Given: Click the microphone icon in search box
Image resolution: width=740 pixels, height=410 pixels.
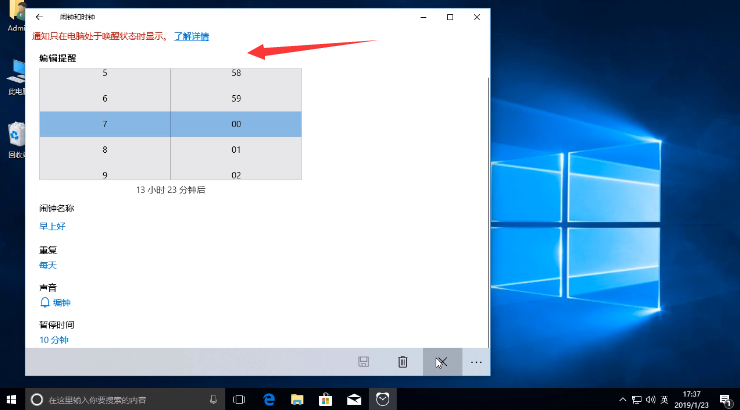Looking at the screenshot, I should [x=213, y=400].
